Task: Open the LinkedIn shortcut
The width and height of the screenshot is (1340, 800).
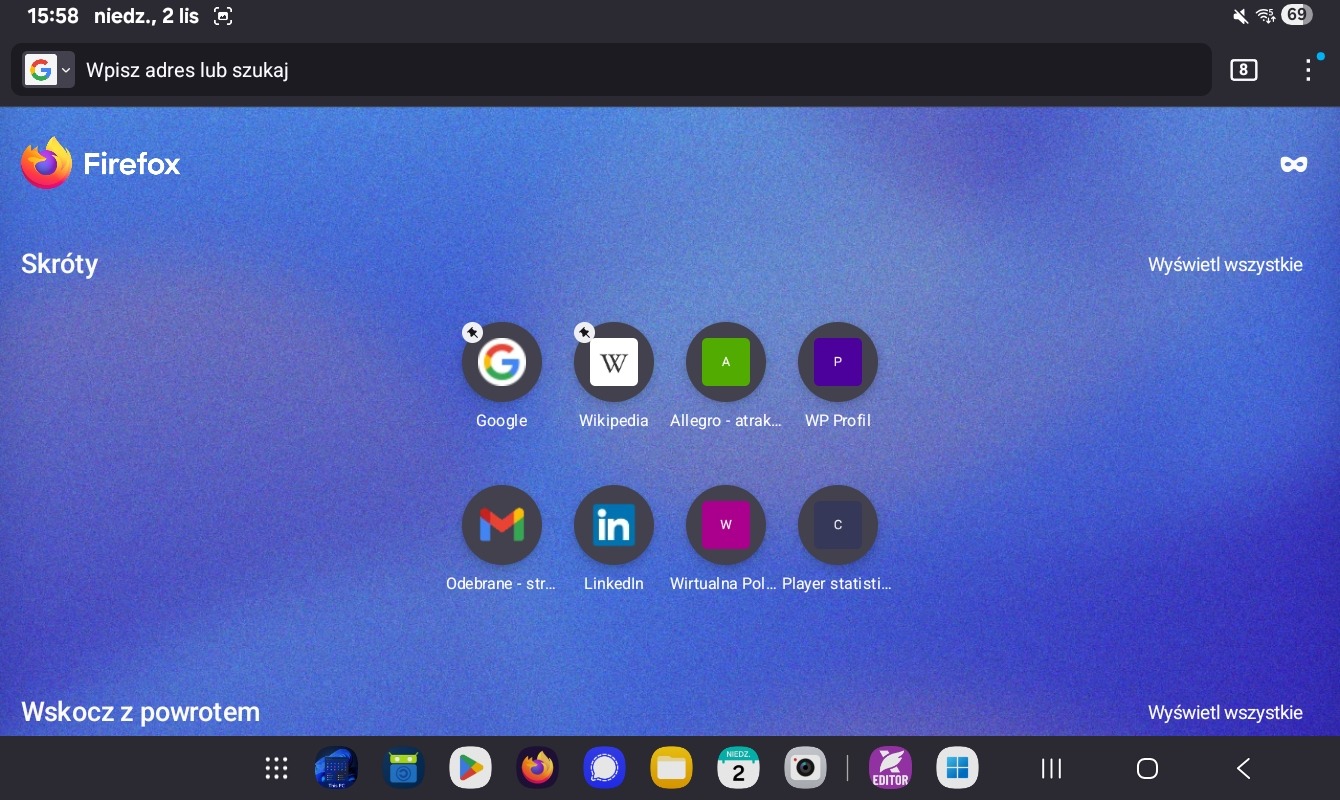Action: click(x=613, y=525)
